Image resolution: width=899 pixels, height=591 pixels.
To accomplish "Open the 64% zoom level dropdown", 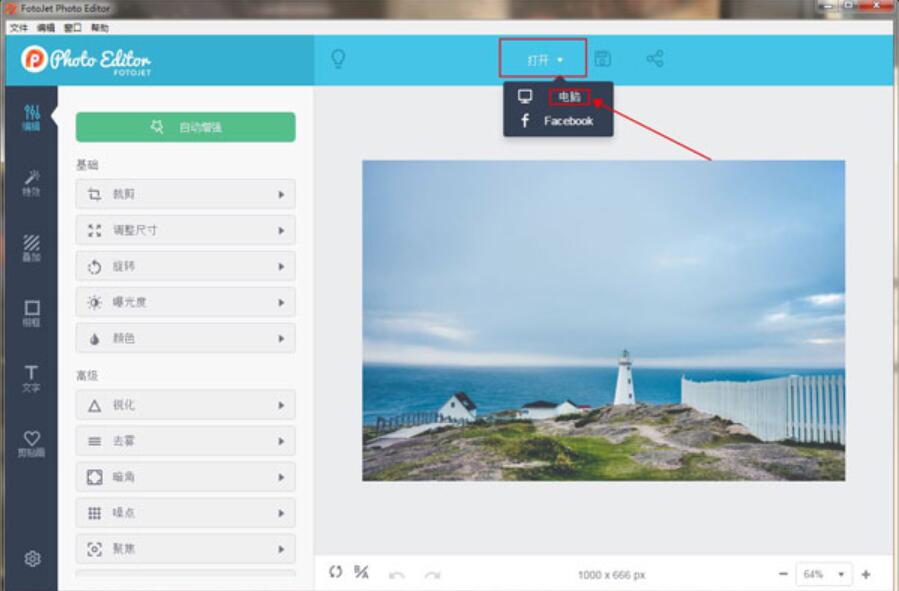I will click(x=820, y=573).
